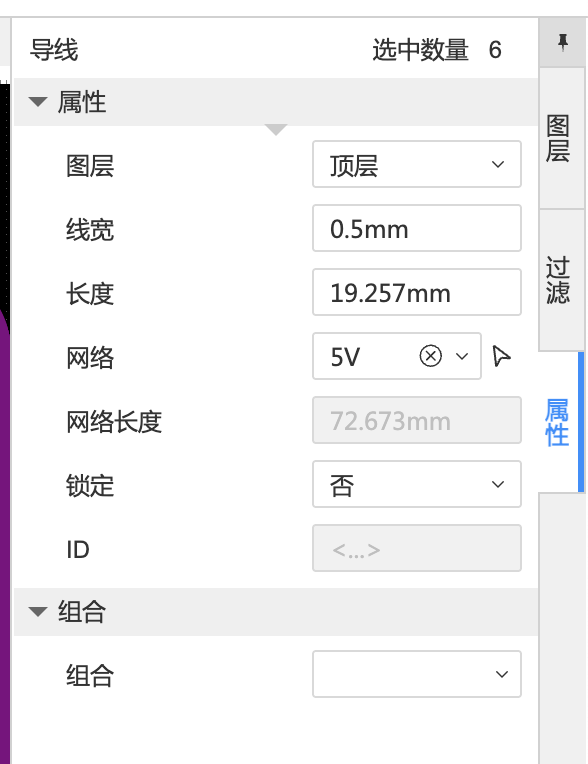Click the 网络长度 field 72.673mm
The height and width of the screenshot is (764, 588).
click(417, 420)
